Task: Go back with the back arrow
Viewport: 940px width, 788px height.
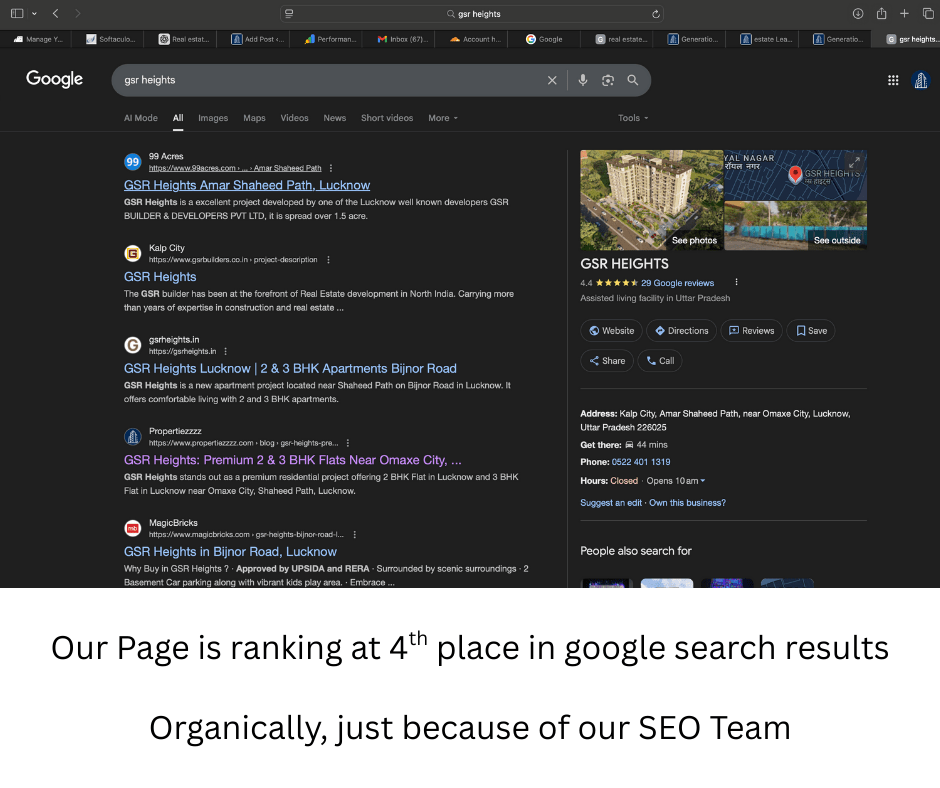Action: point(56,13)
